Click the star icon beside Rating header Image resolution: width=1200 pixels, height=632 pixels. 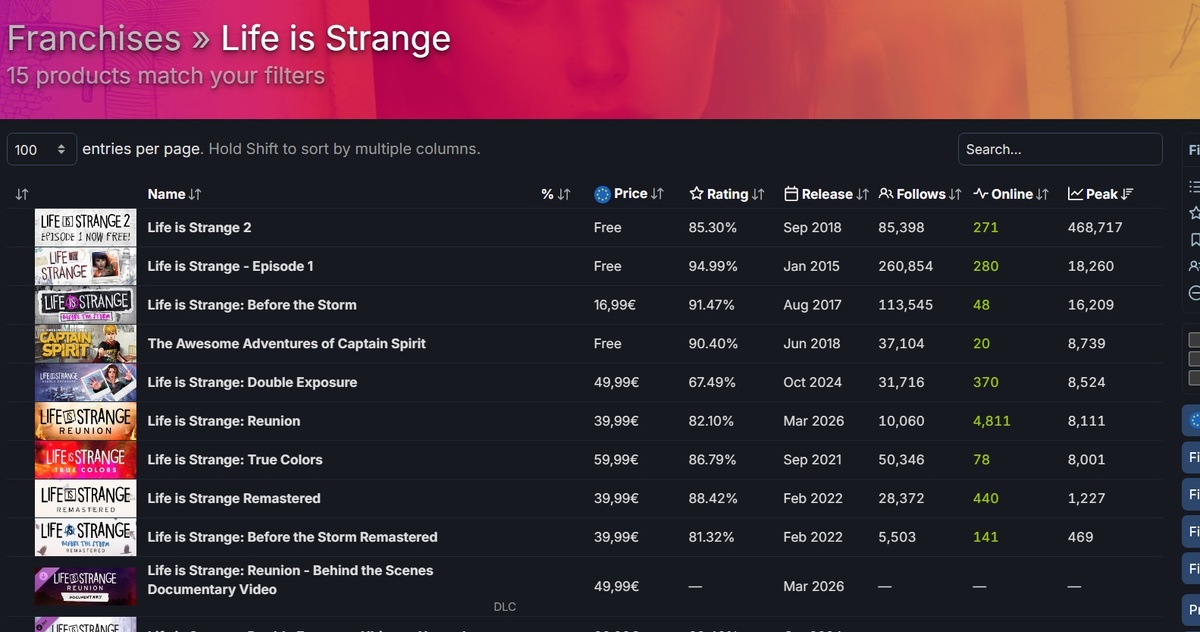[696, 194]
